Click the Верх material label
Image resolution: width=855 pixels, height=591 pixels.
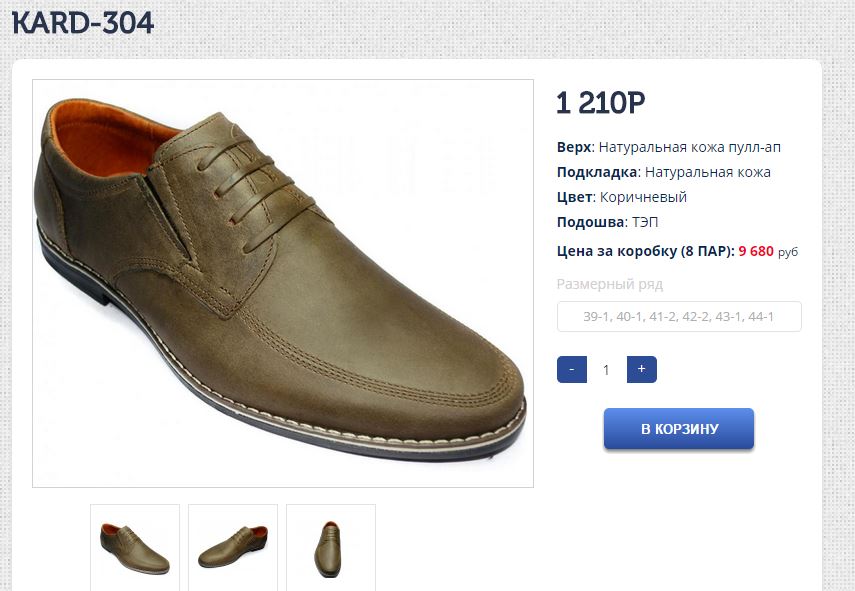tap(574, 147)
